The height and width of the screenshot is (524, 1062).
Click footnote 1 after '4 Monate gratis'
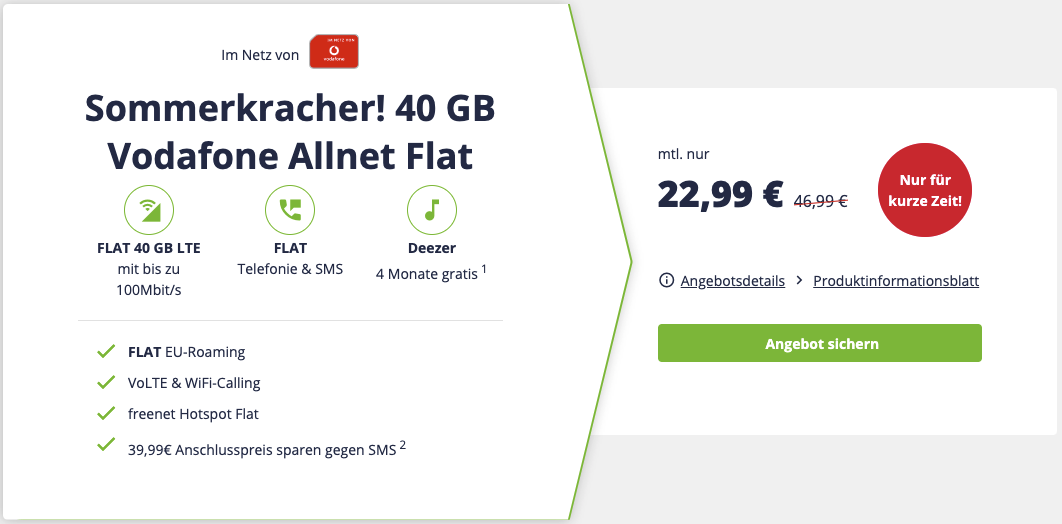485,268
